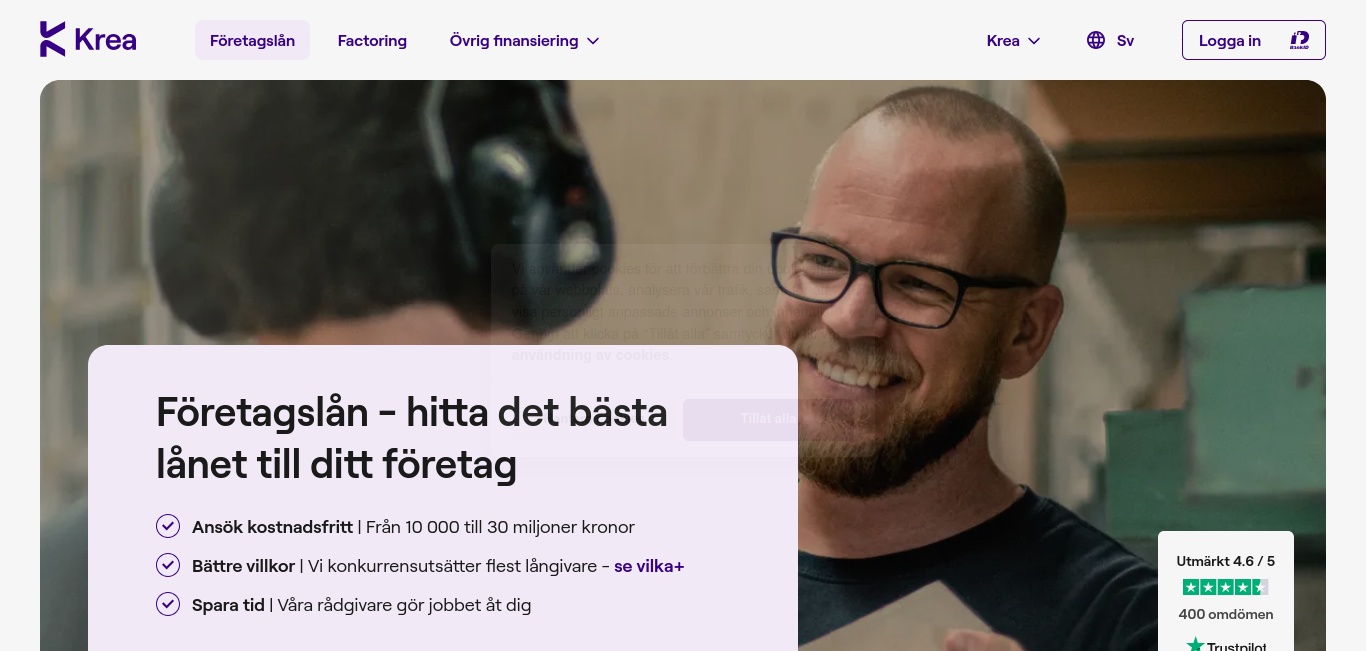Click the Trustpilot star logo
The height and width of the screenshot is (651, 1366).
1195,645
